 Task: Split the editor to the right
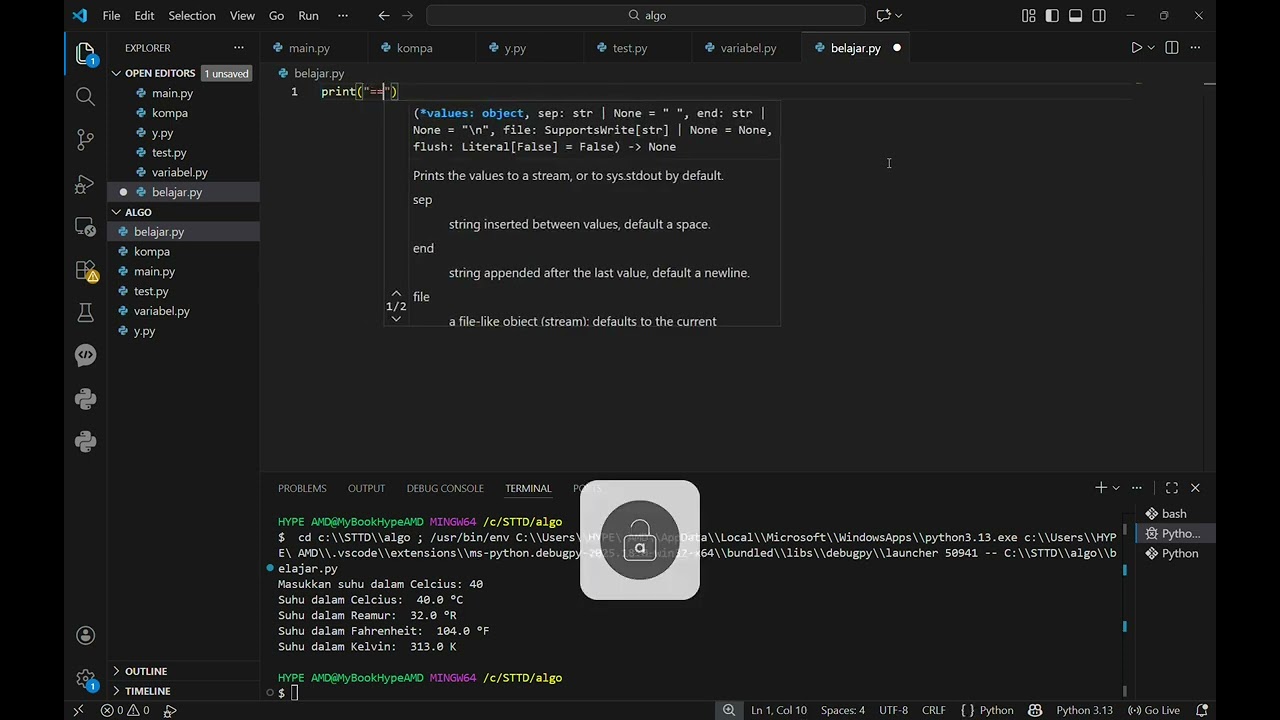(x=1172, y=48)
